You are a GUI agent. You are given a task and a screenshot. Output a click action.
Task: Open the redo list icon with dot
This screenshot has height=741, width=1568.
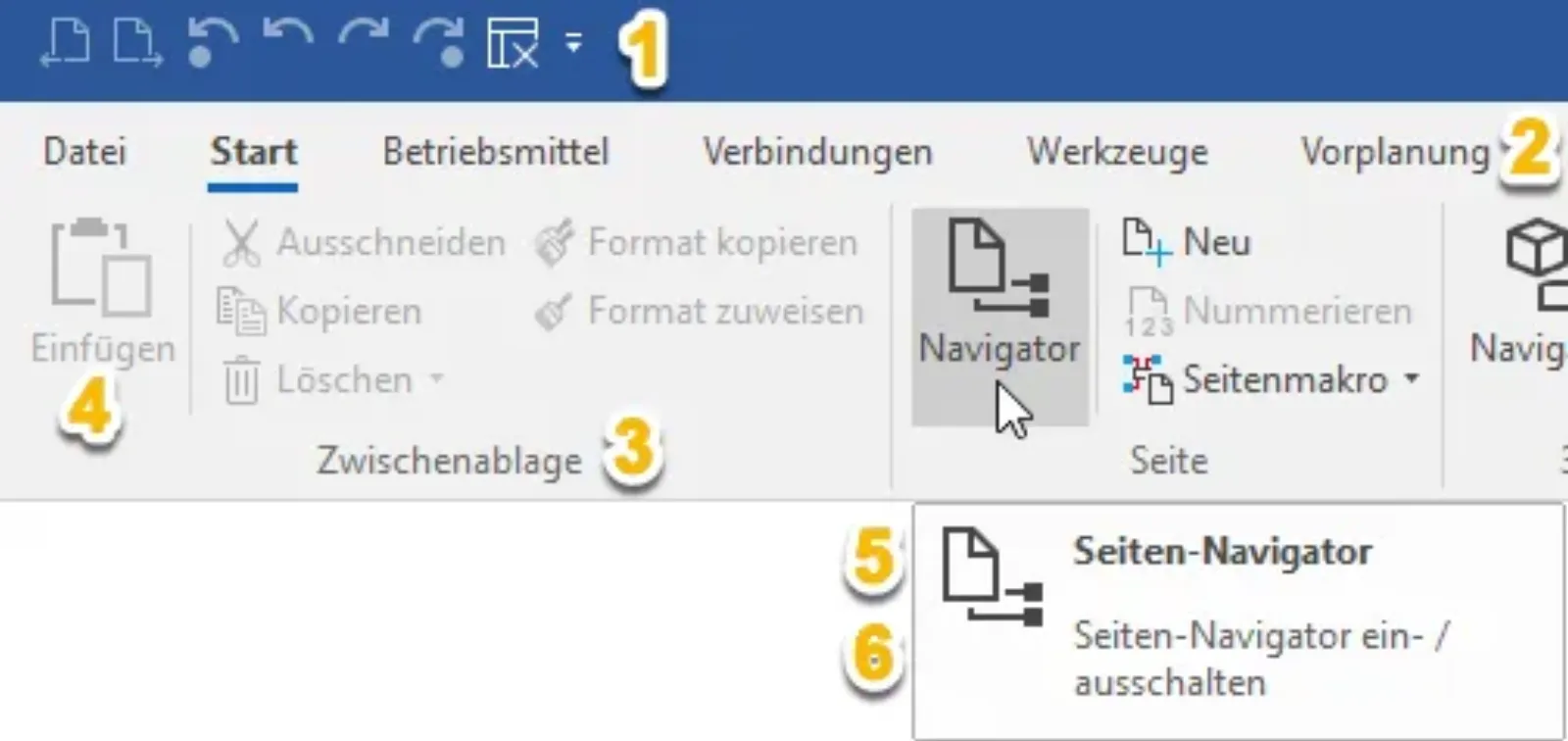tap(437, 43)
